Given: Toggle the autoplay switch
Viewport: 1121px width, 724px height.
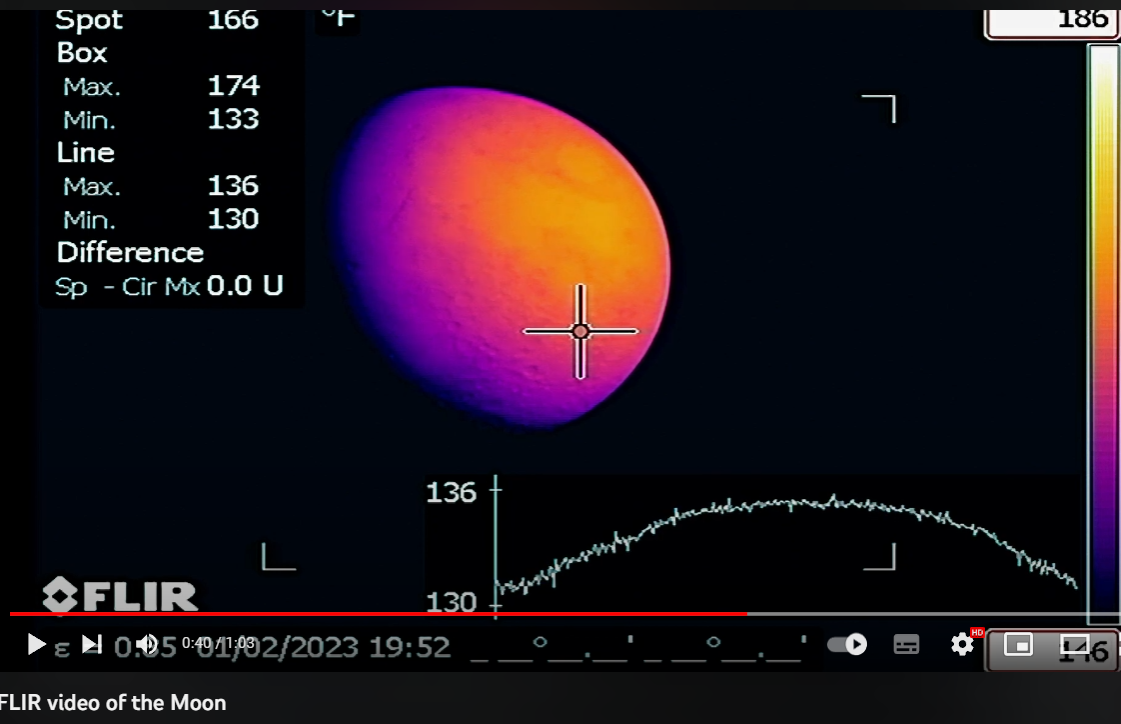Looking at the screenshot, I should [847, 644].
